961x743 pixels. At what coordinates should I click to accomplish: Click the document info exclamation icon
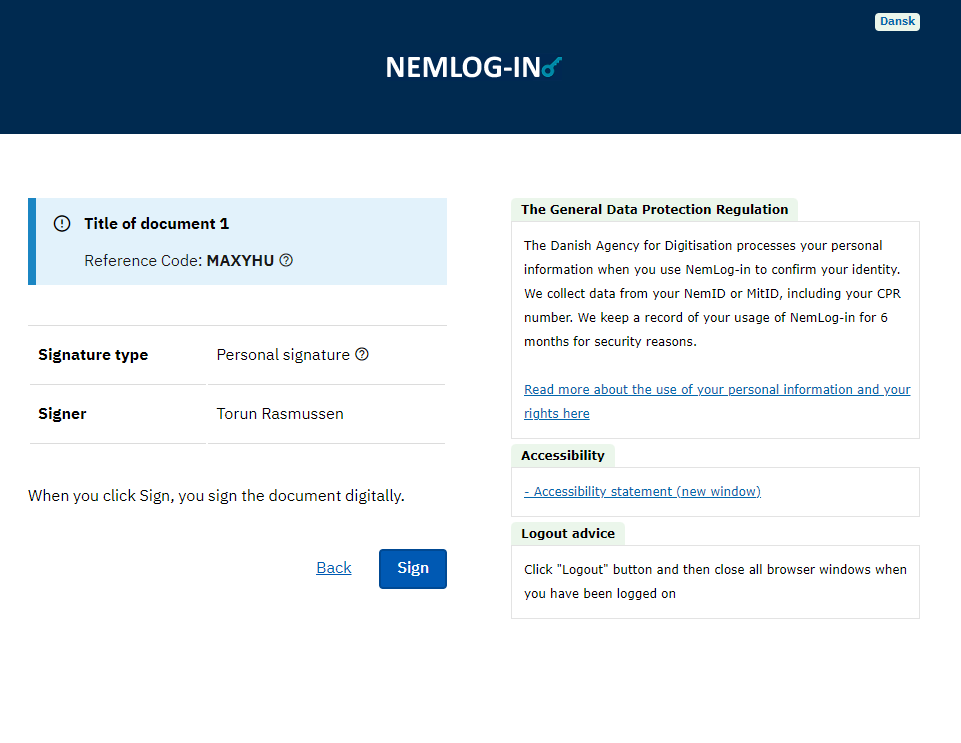tap(62, 224)
